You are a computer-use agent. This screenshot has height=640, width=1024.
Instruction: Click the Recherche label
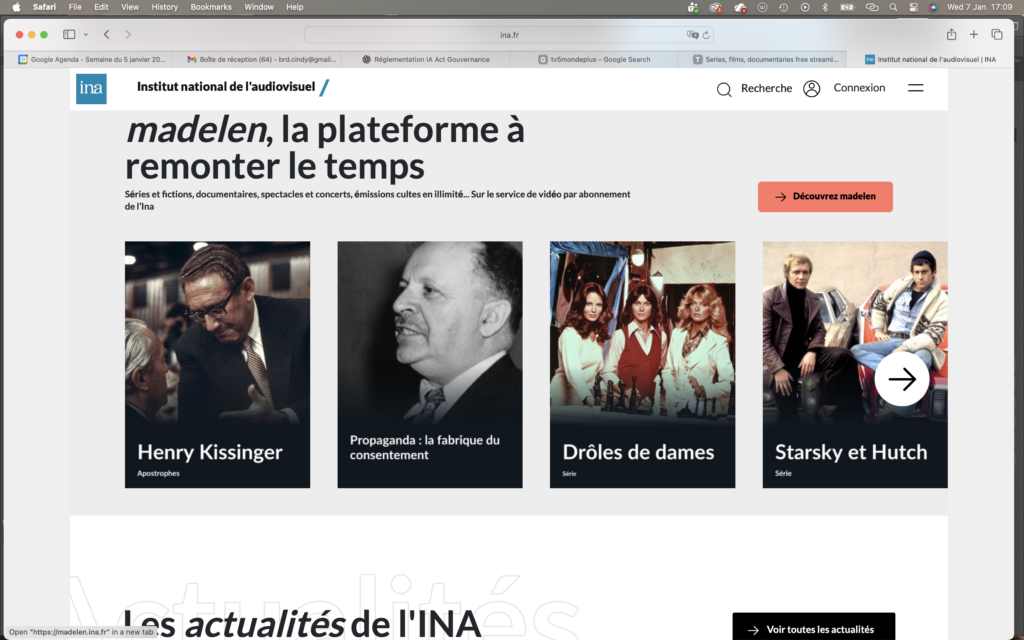coord(766,88)
